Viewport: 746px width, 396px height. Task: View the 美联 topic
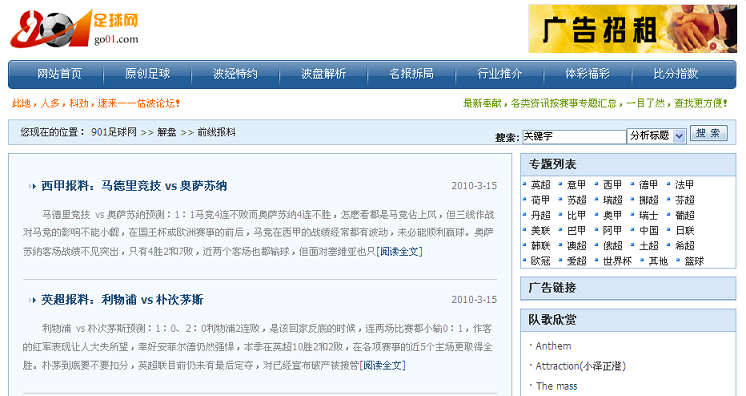click(540, 230)
